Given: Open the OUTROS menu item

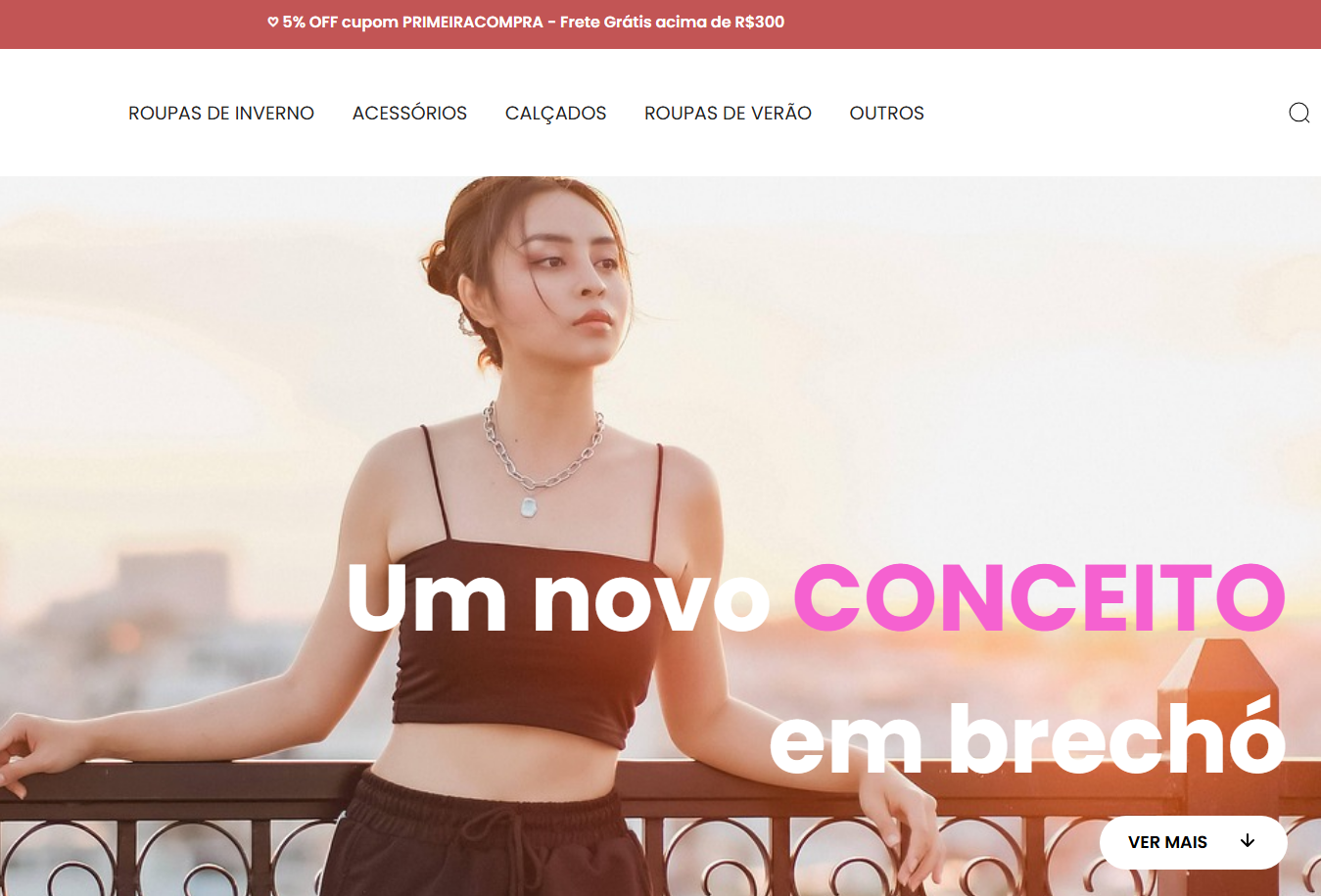Looking at the screenshot, I should (x=886, y=113).
